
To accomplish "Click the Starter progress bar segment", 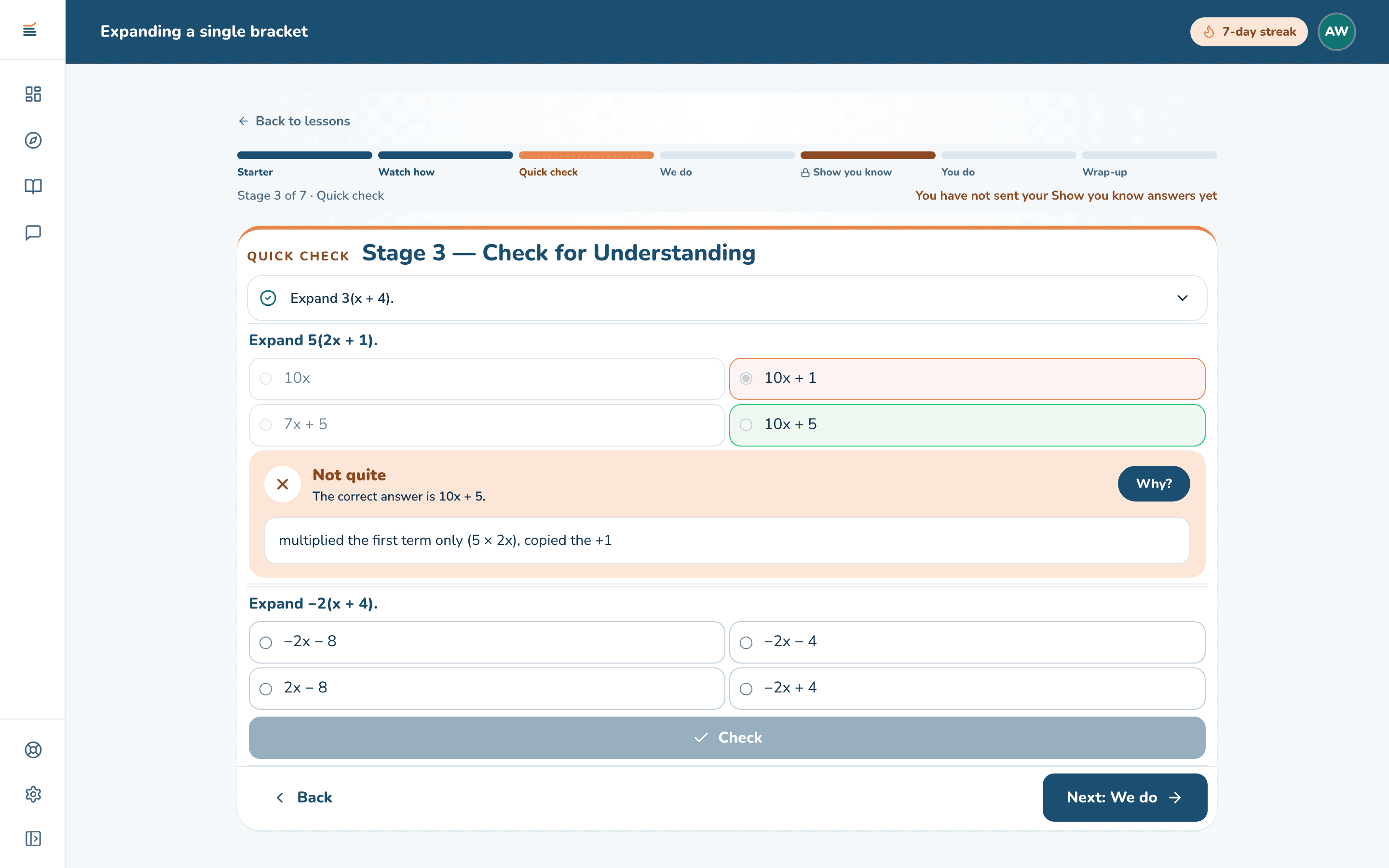I will tap(305, 155).
